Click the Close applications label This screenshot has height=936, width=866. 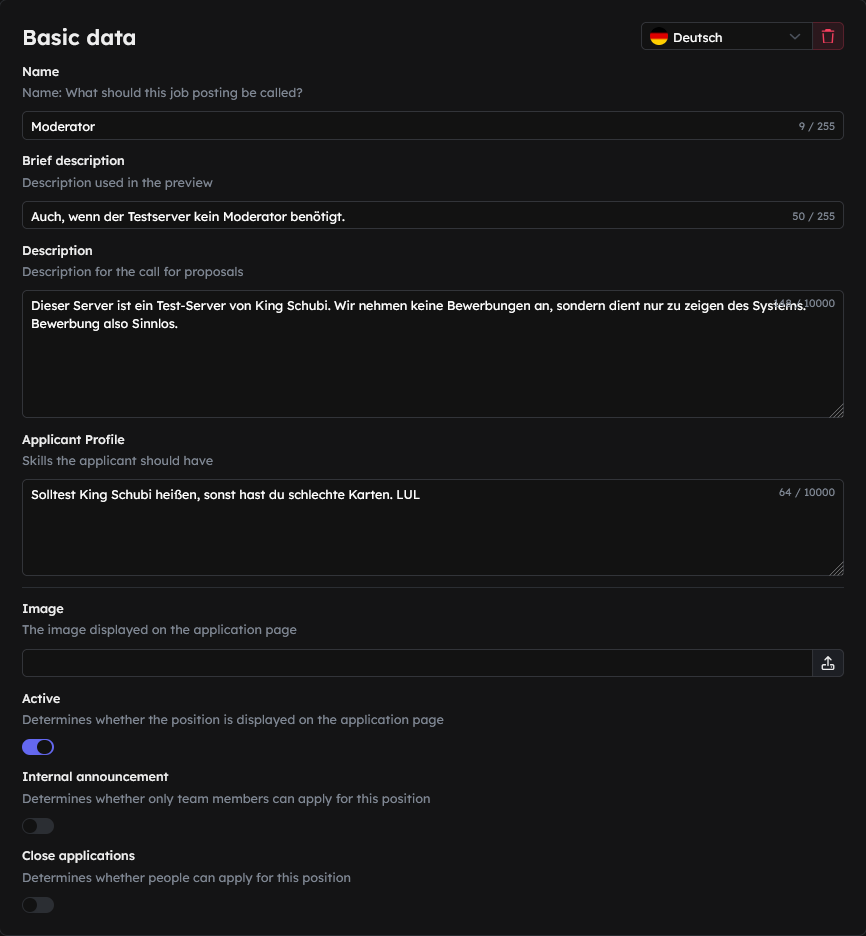coord(79,855)
